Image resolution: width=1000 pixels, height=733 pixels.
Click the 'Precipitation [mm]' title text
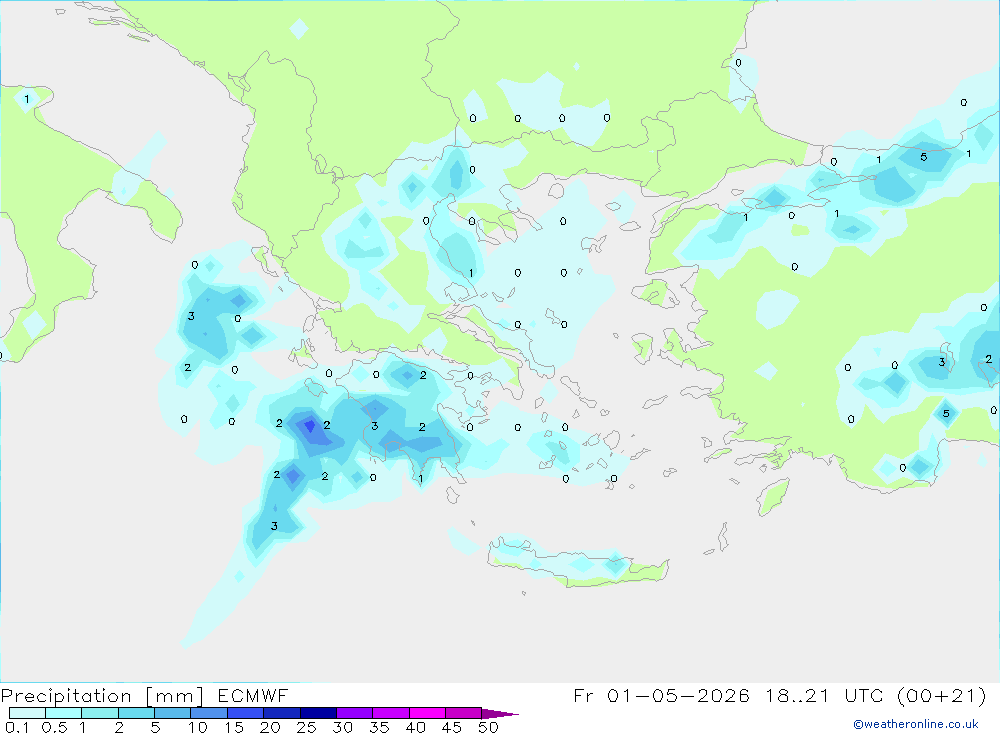pos(102,696)
